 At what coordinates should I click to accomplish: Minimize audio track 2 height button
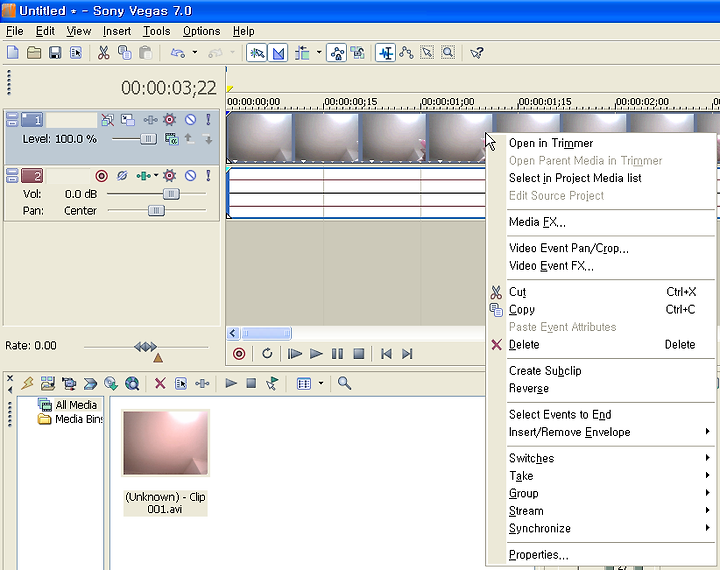point(12,172)
